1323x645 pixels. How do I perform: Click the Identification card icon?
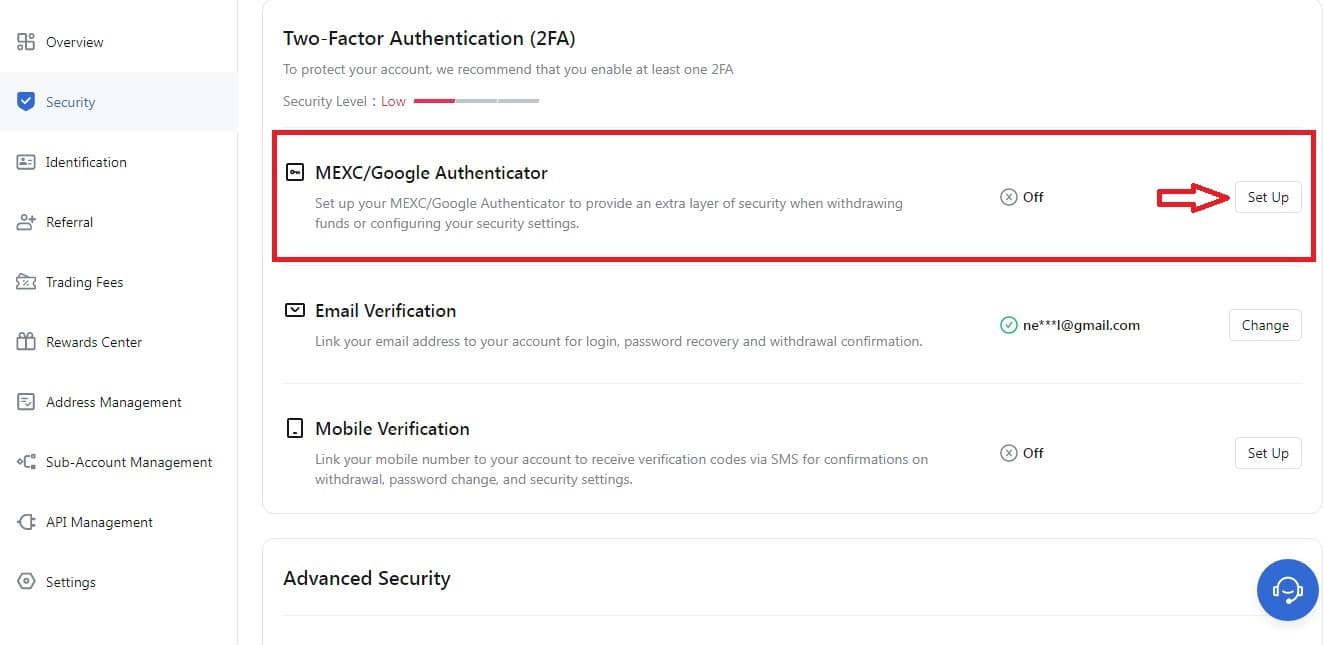tap(26, 162)
